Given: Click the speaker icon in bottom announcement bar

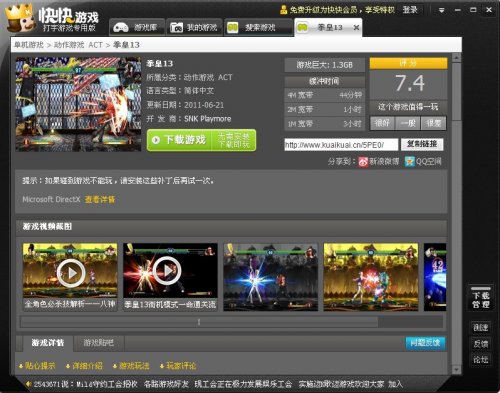Looking at the screenshot, I should pyautogui.click(x=28, y=384).
